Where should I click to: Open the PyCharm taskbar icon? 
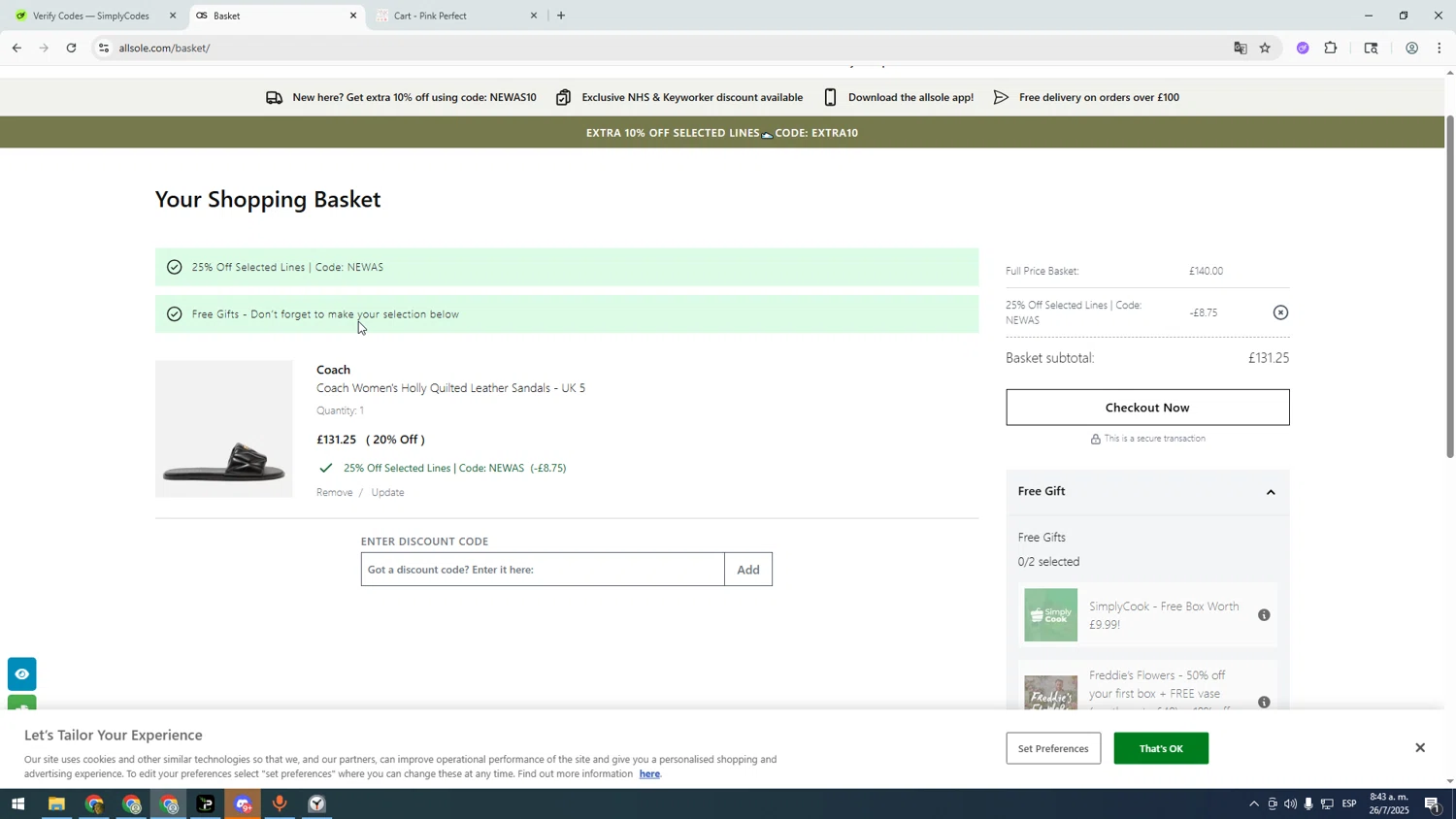coord(206,804)
